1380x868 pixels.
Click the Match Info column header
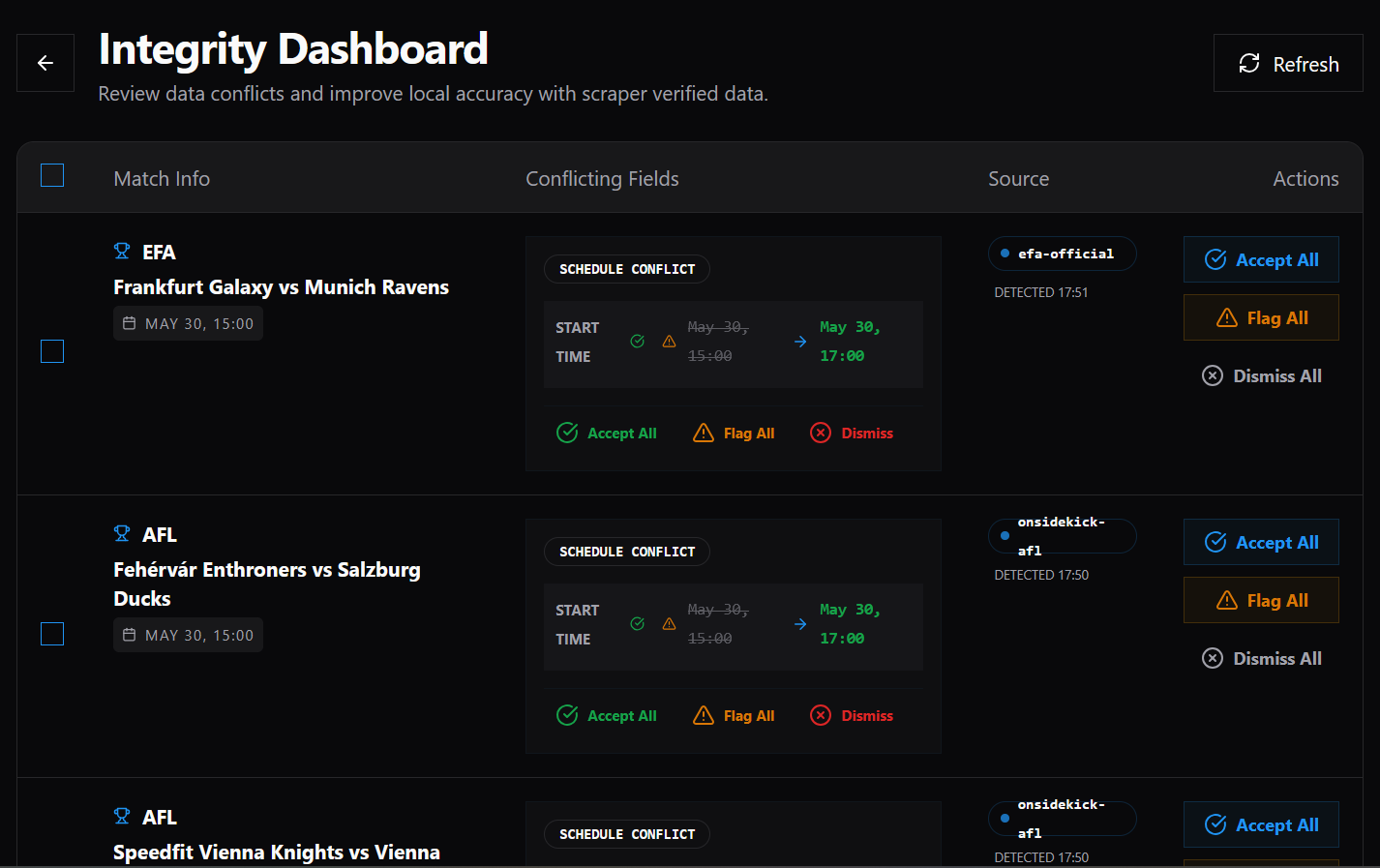(x=162, y=179)
